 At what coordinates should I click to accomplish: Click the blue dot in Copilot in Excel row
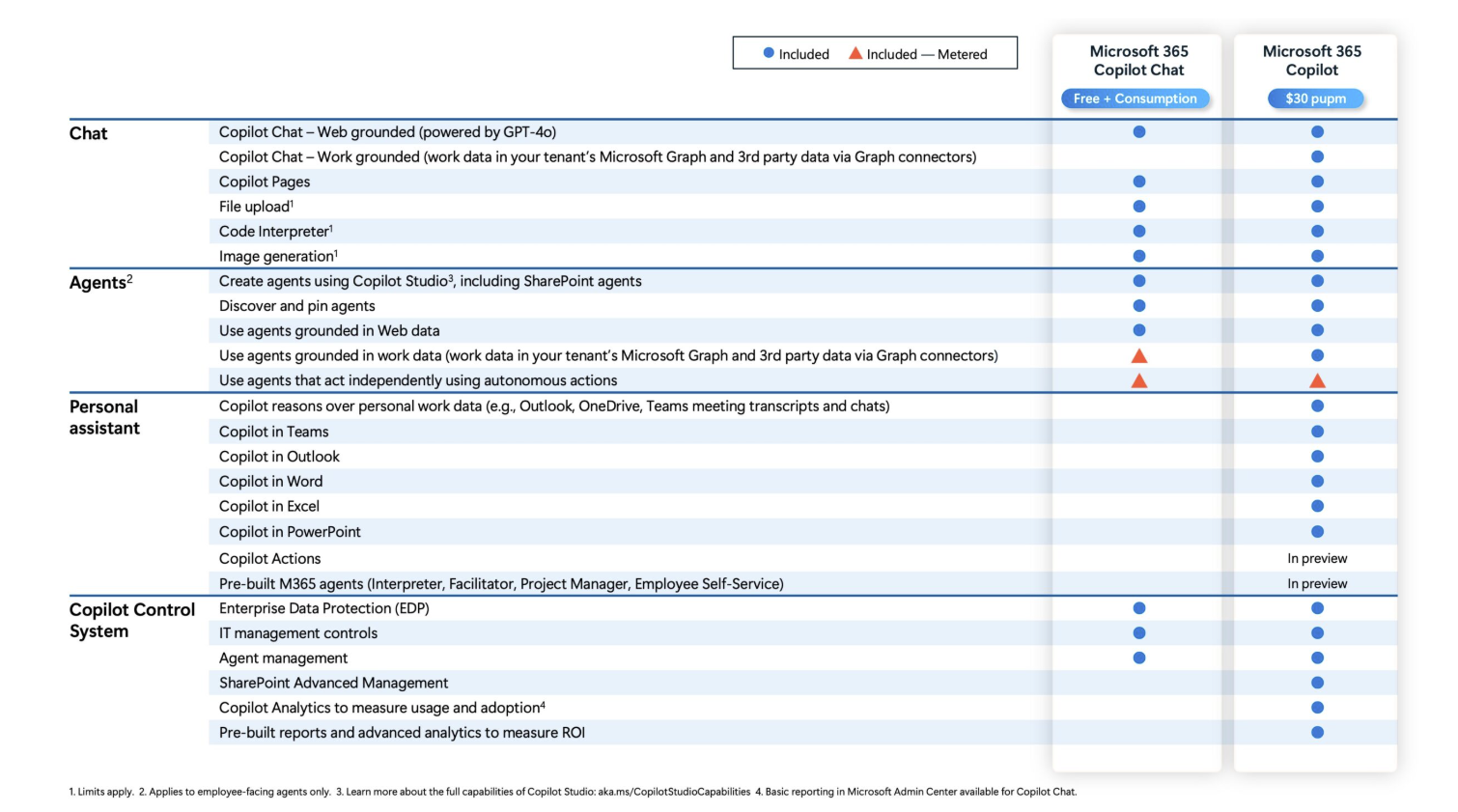1317,506
